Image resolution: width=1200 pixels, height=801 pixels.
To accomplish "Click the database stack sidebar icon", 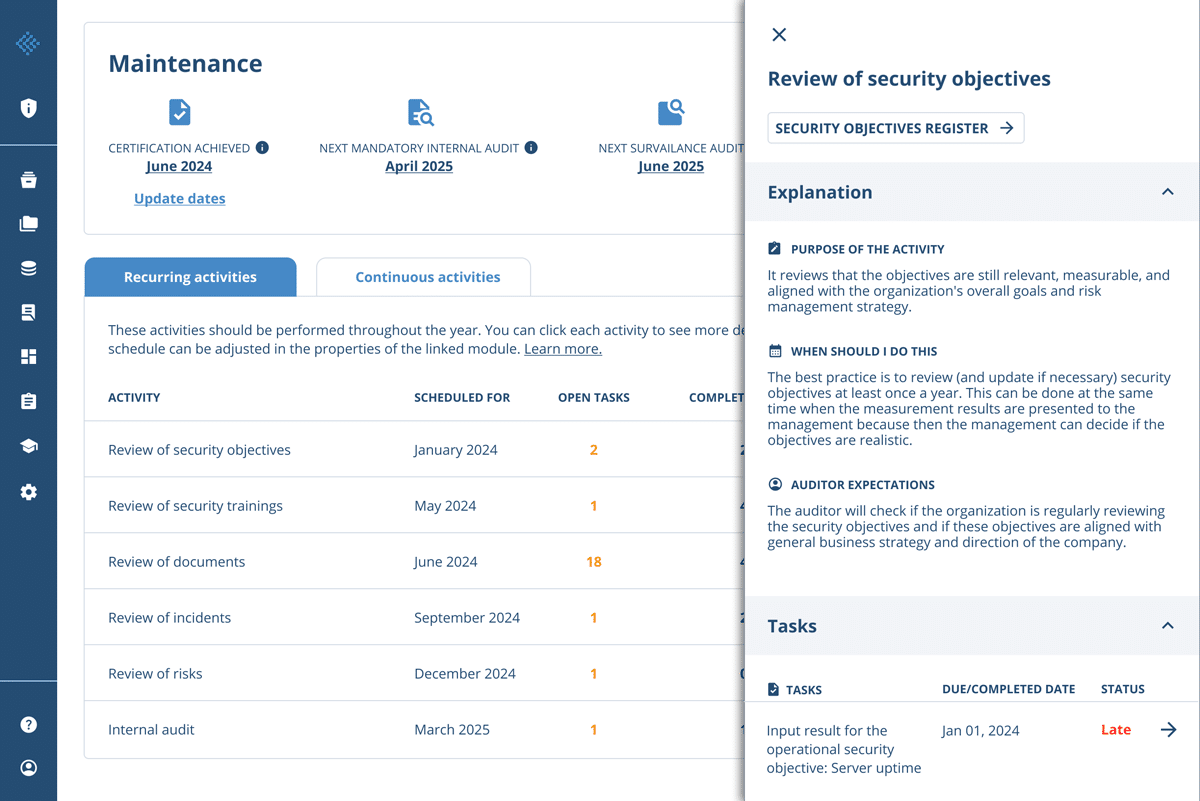I will [x=28, y=268].
